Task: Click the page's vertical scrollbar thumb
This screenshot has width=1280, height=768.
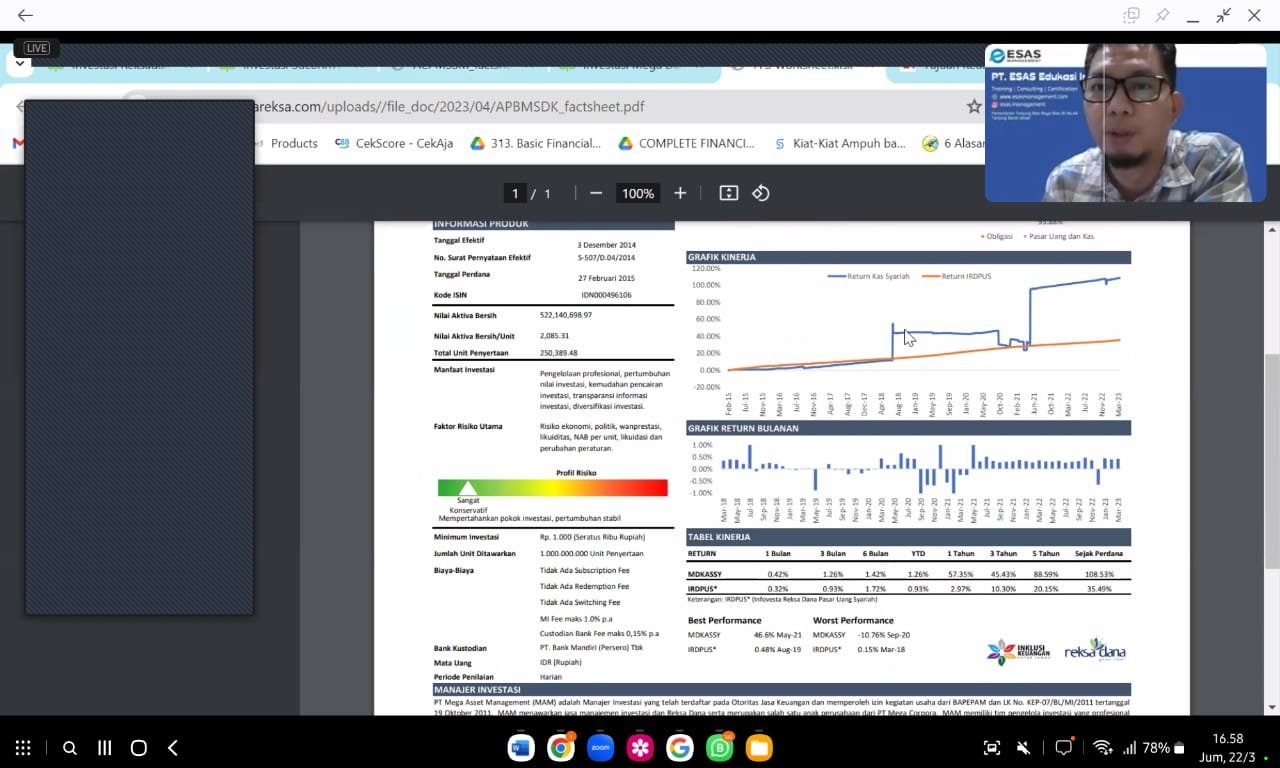Action: point(1273,462)
